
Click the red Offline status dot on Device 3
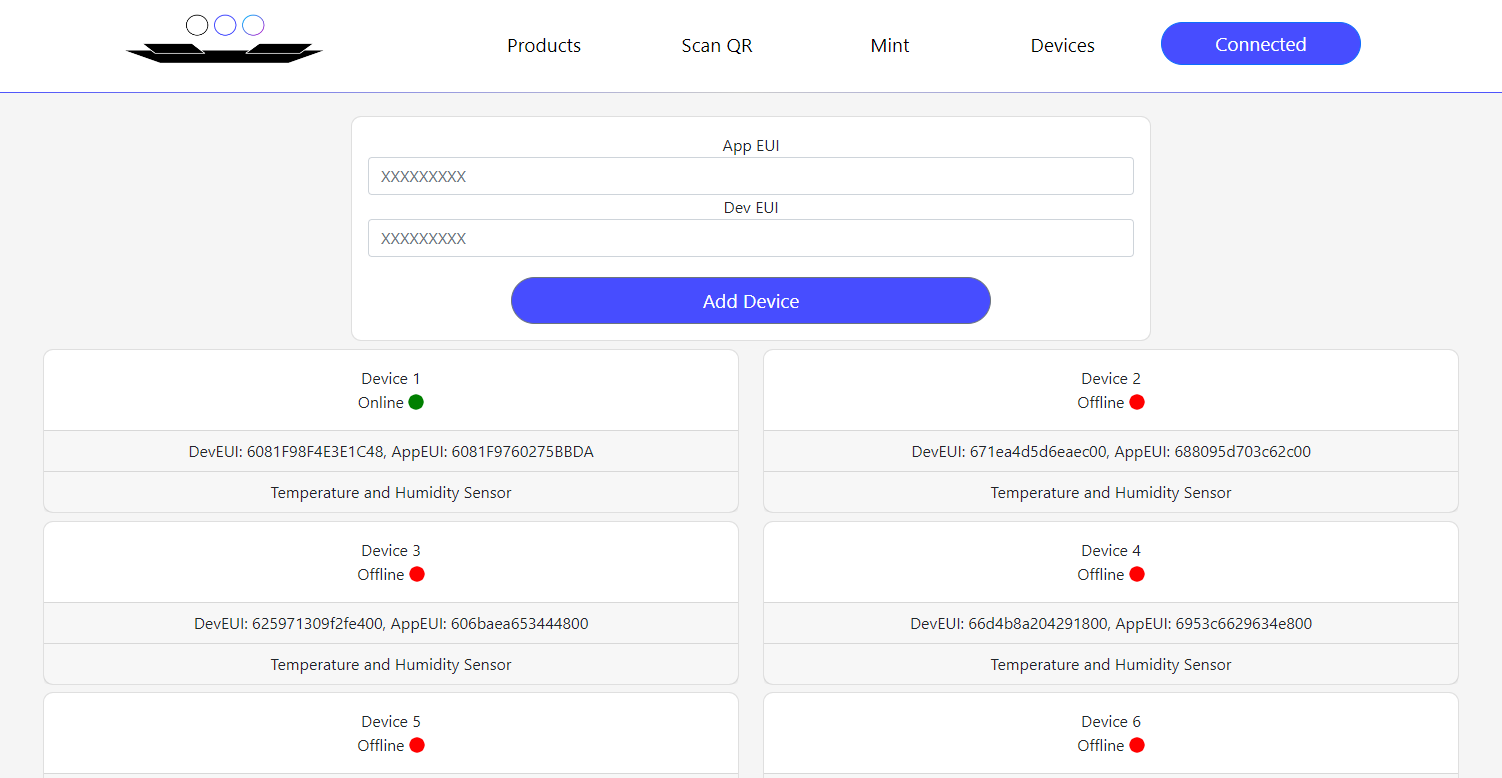tap(417, 574)
